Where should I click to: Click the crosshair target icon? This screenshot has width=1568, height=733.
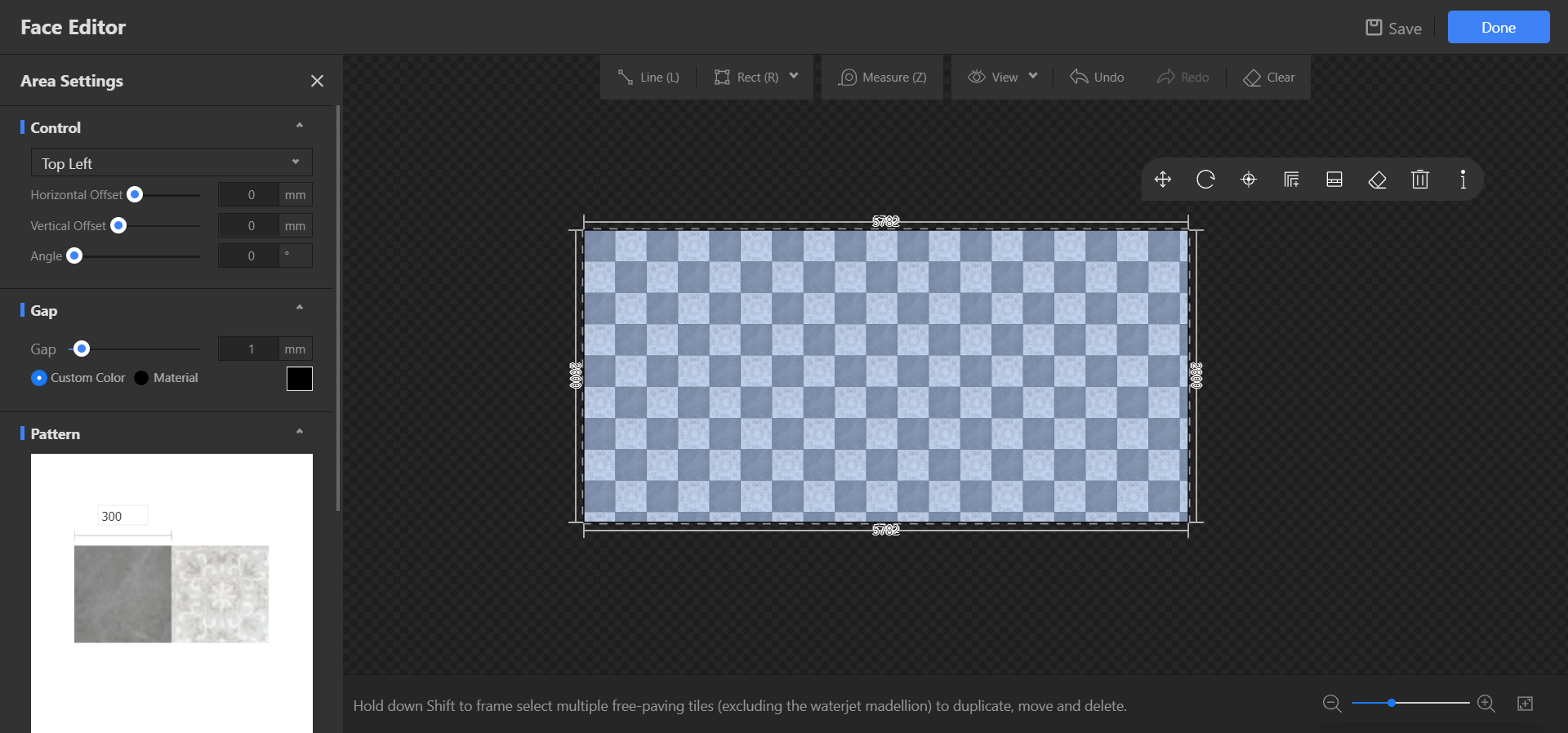click(x=1249, y=180)
